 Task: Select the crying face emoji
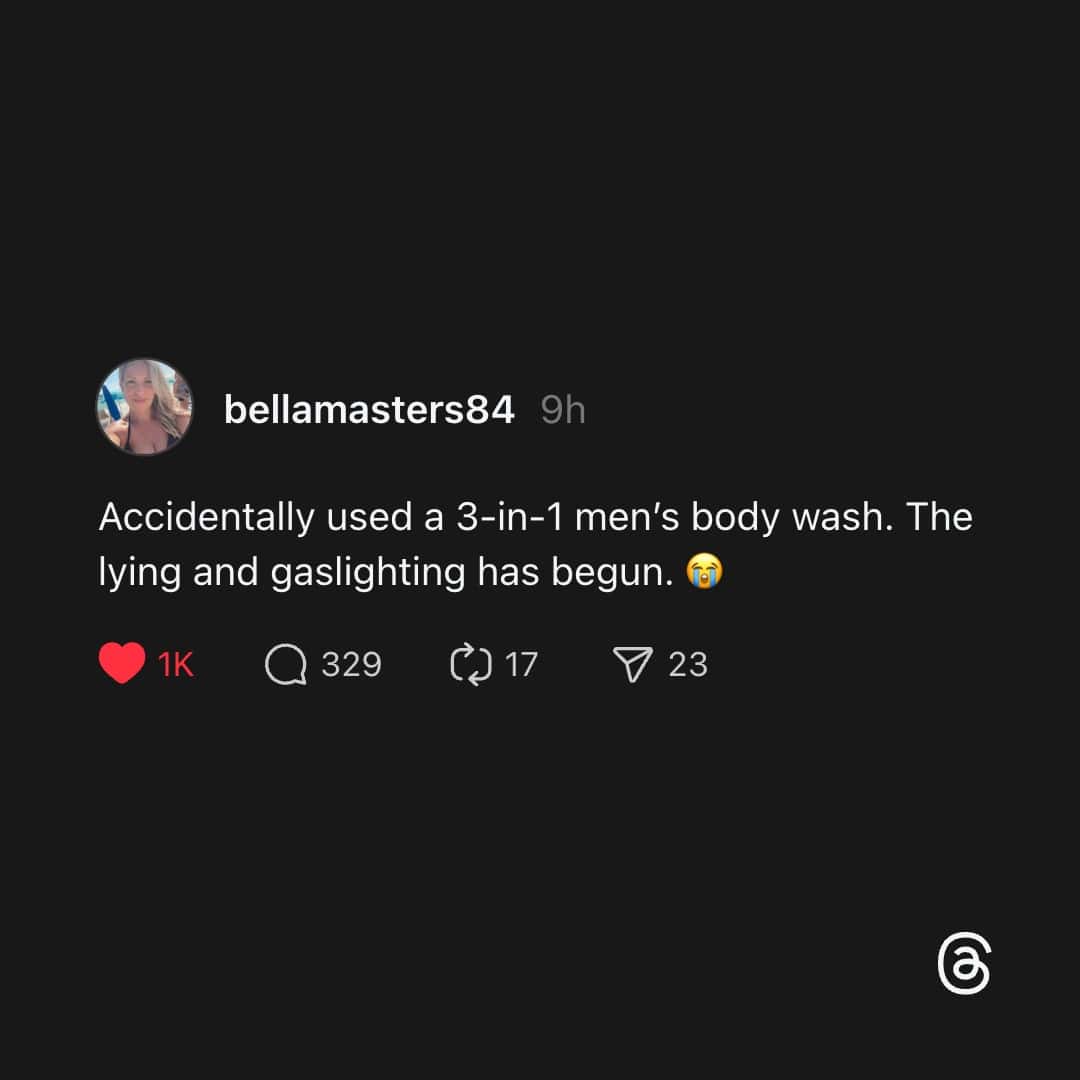704,571
